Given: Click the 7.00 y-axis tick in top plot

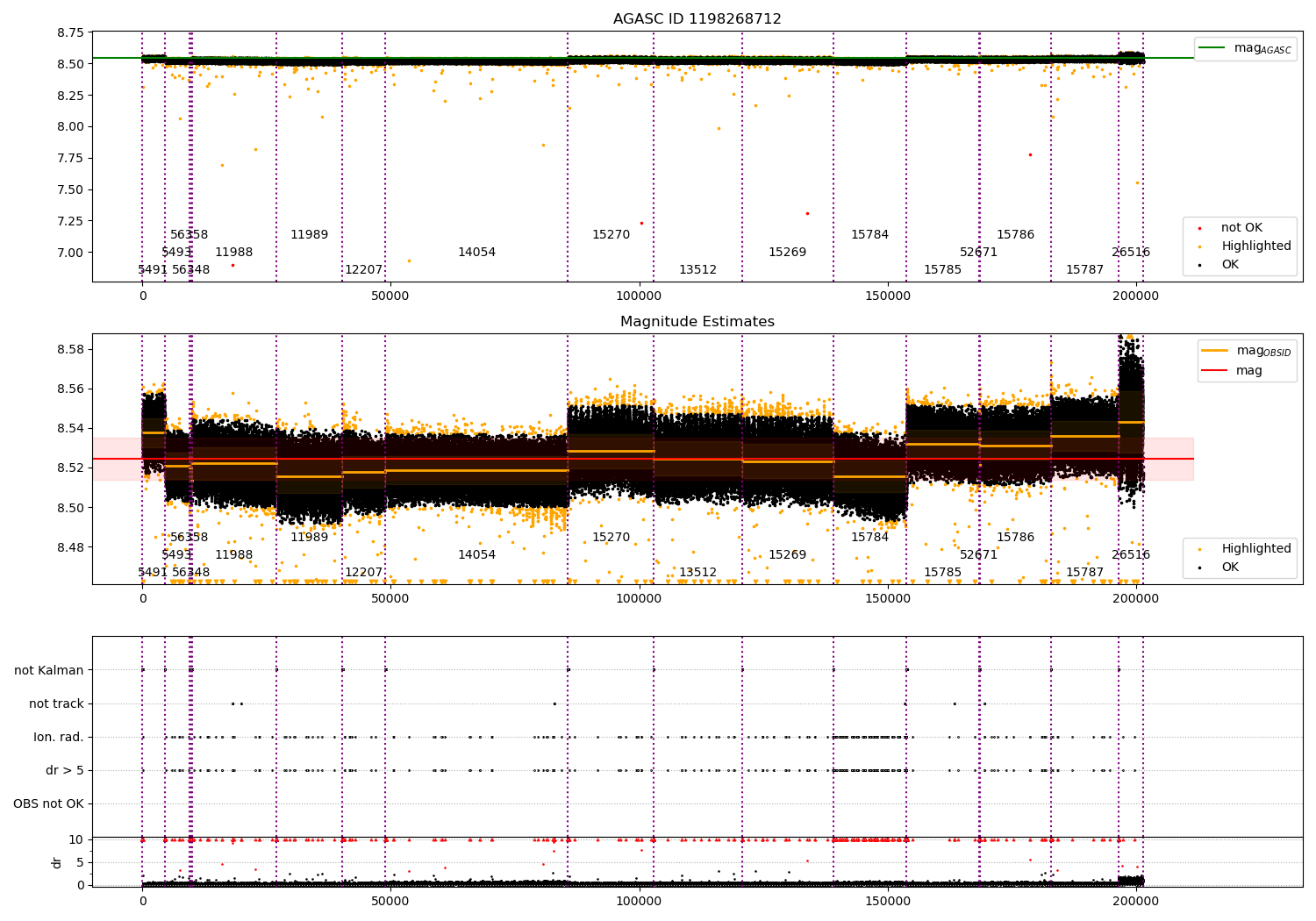Looking at the screenshot, I should click(x=70, y=253).
